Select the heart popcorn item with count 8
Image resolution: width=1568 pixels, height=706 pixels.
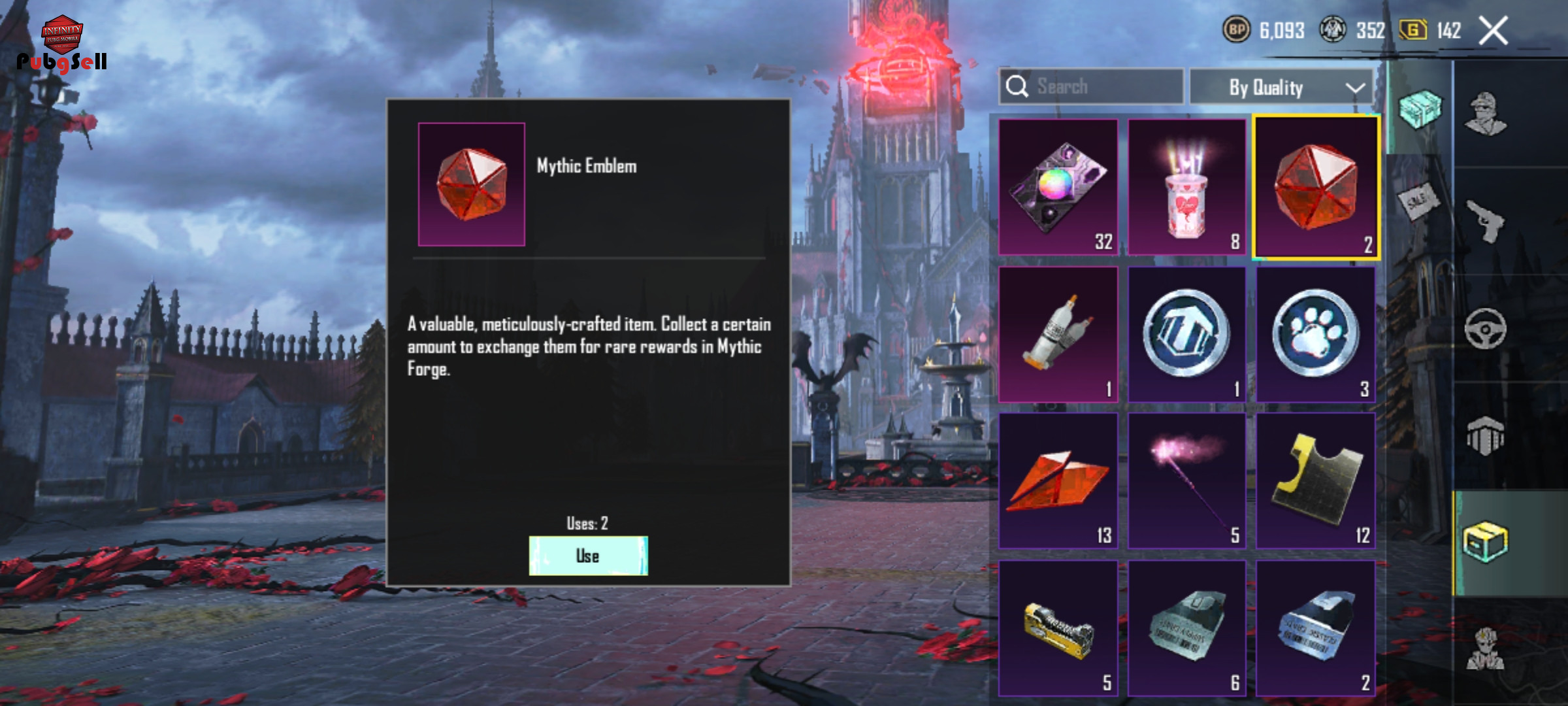click(x=1187, y=187)
